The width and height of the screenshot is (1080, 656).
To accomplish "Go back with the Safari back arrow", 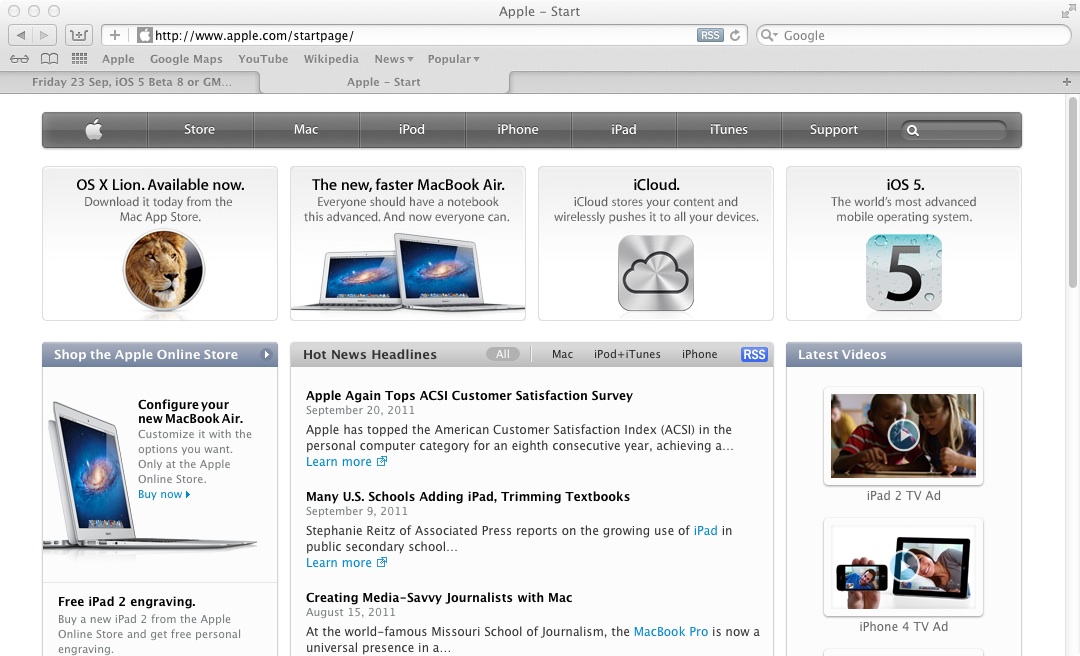I will pos(21,35).
